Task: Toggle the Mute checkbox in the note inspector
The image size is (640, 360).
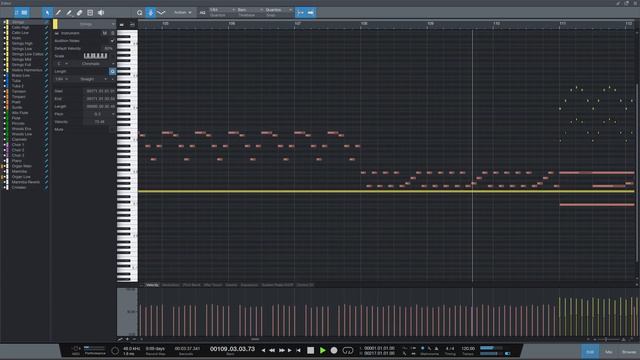Action: [112, 129]
